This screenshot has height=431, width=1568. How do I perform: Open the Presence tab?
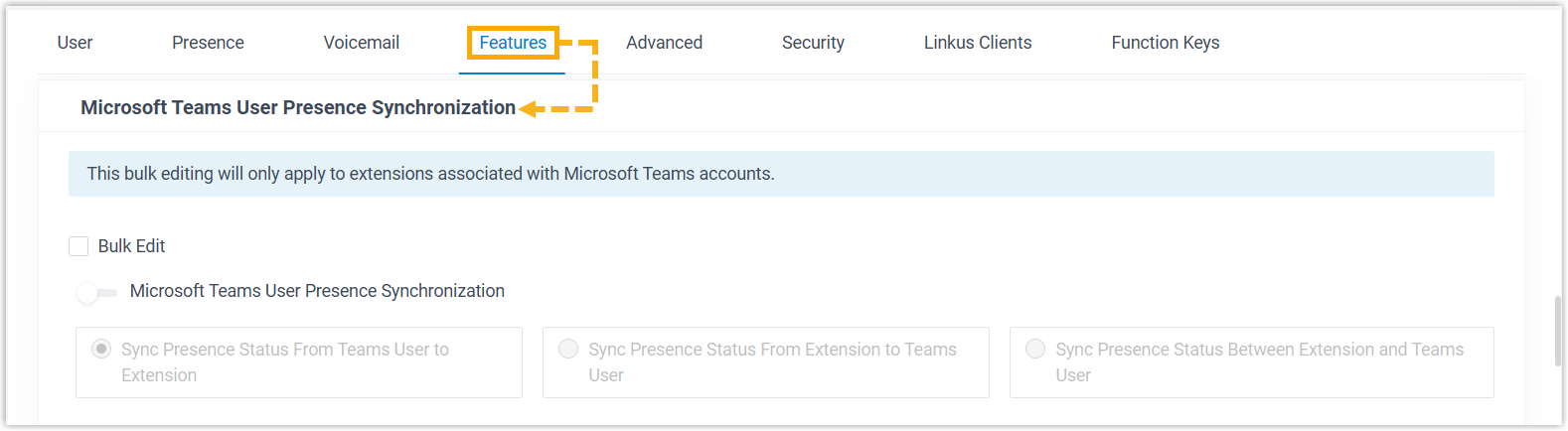pos(208,43)
